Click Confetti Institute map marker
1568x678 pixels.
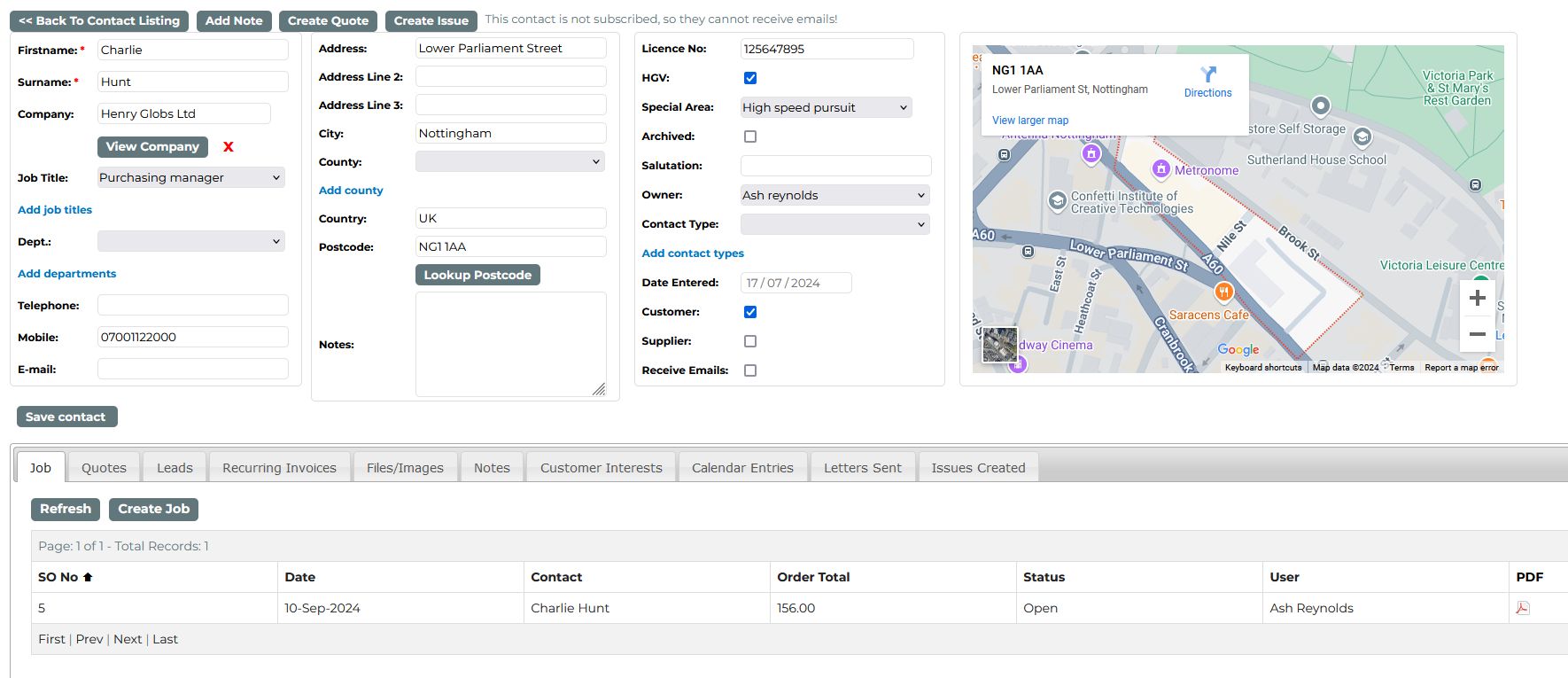pos(1057,200)
